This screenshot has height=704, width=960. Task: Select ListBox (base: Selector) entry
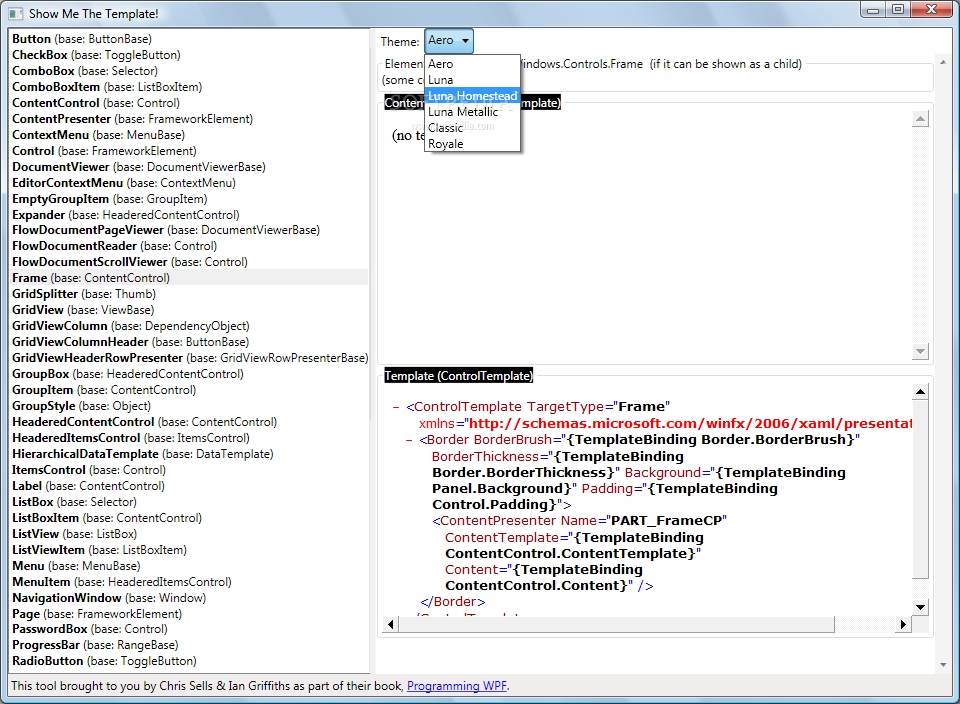[x=190, y=501]
